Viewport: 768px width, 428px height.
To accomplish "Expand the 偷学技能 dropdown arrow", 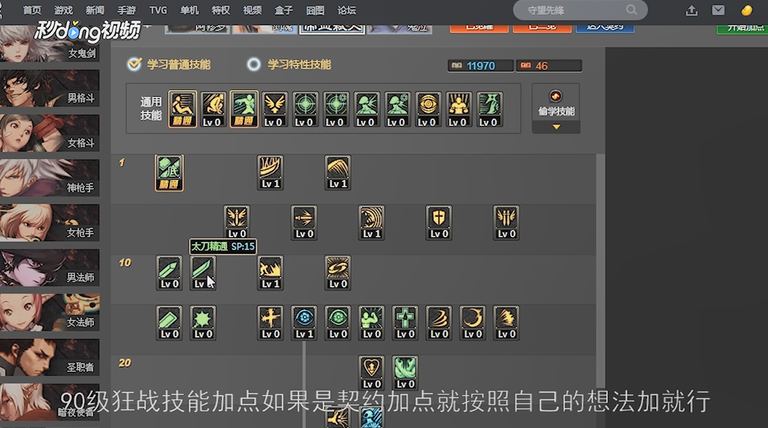I will pos(556,127).
